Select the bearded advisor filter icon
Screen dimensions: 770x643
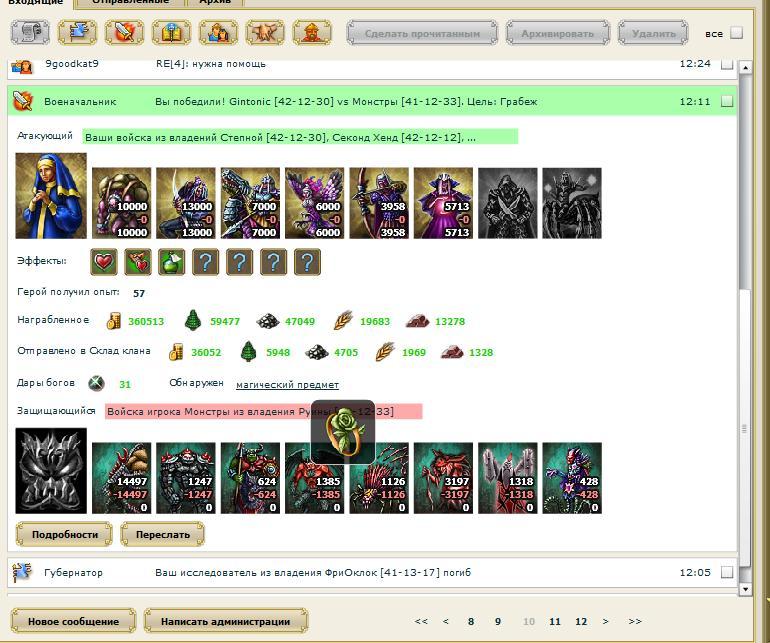tap(312, 33)
